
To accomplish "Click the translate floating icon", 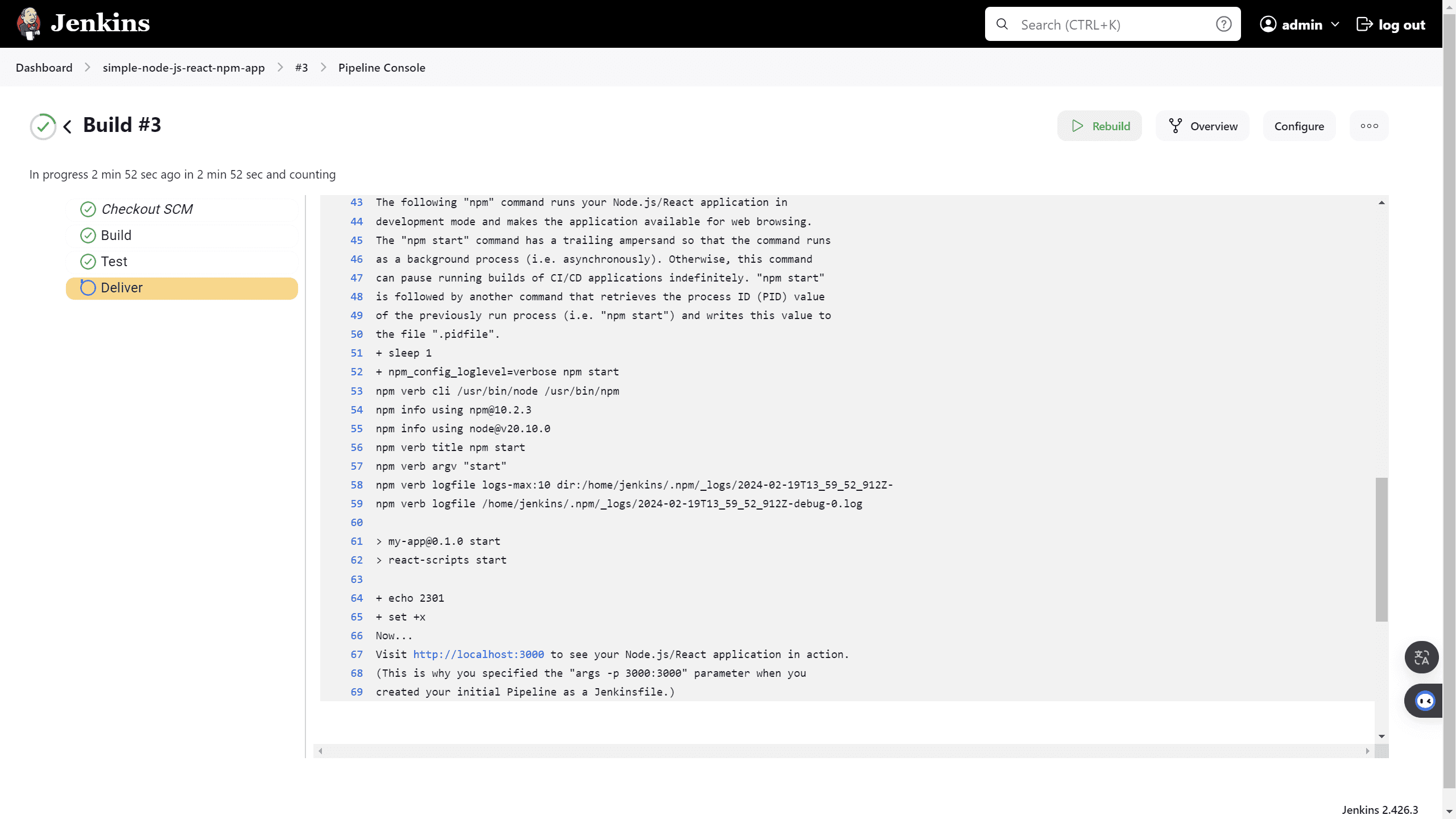I will (1421, 657).
